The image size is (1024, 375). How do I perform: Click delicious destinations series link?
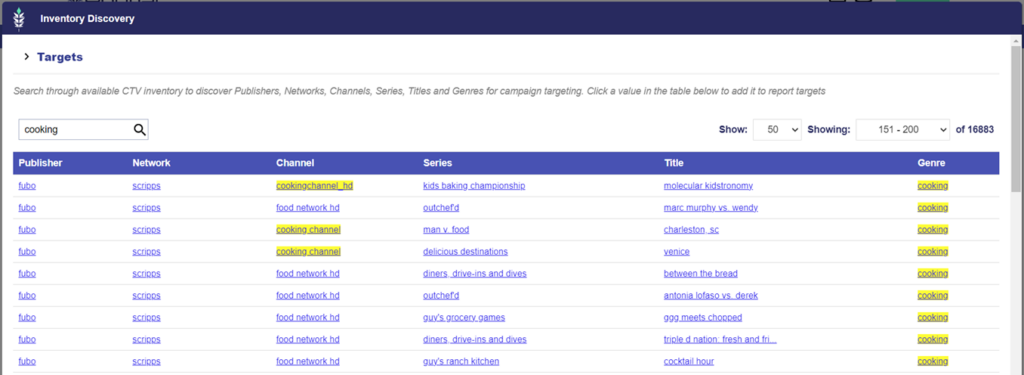coord(465,252)
